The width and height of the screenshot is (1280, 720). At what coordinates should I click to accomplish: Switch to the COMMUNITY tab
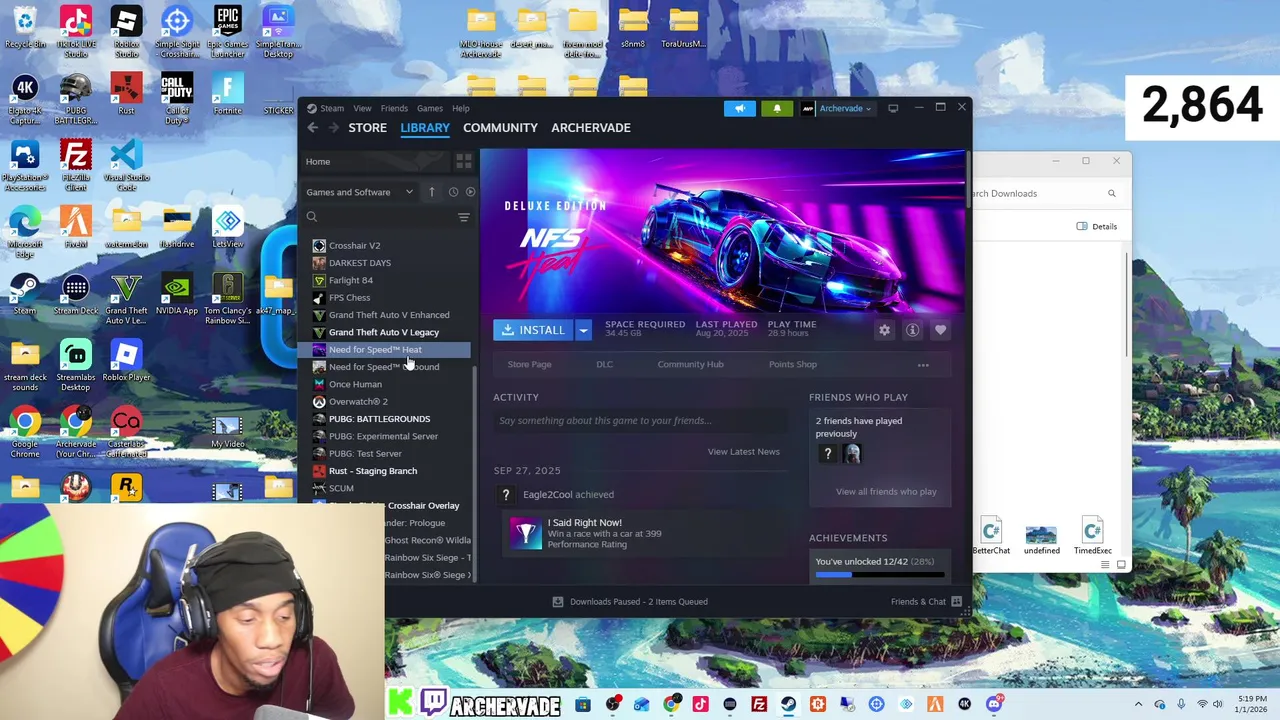pyautogui.click(x=500, y=128)
